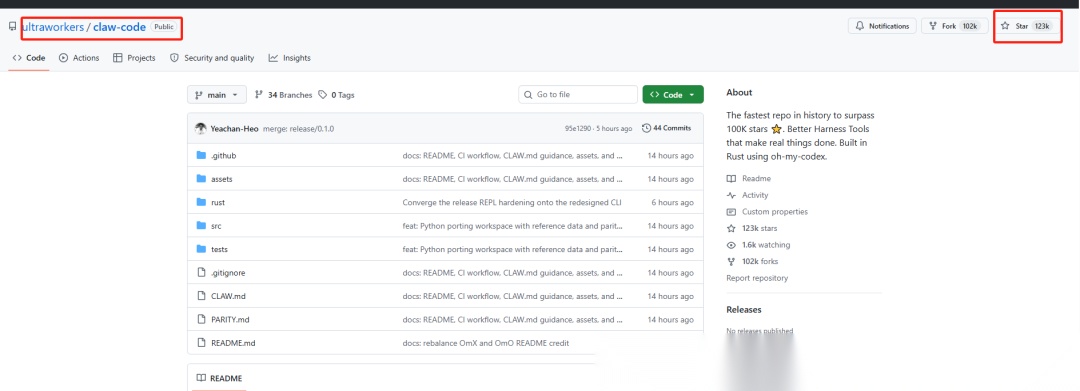Open the claw-code repository link

click(x=119, y=27)
